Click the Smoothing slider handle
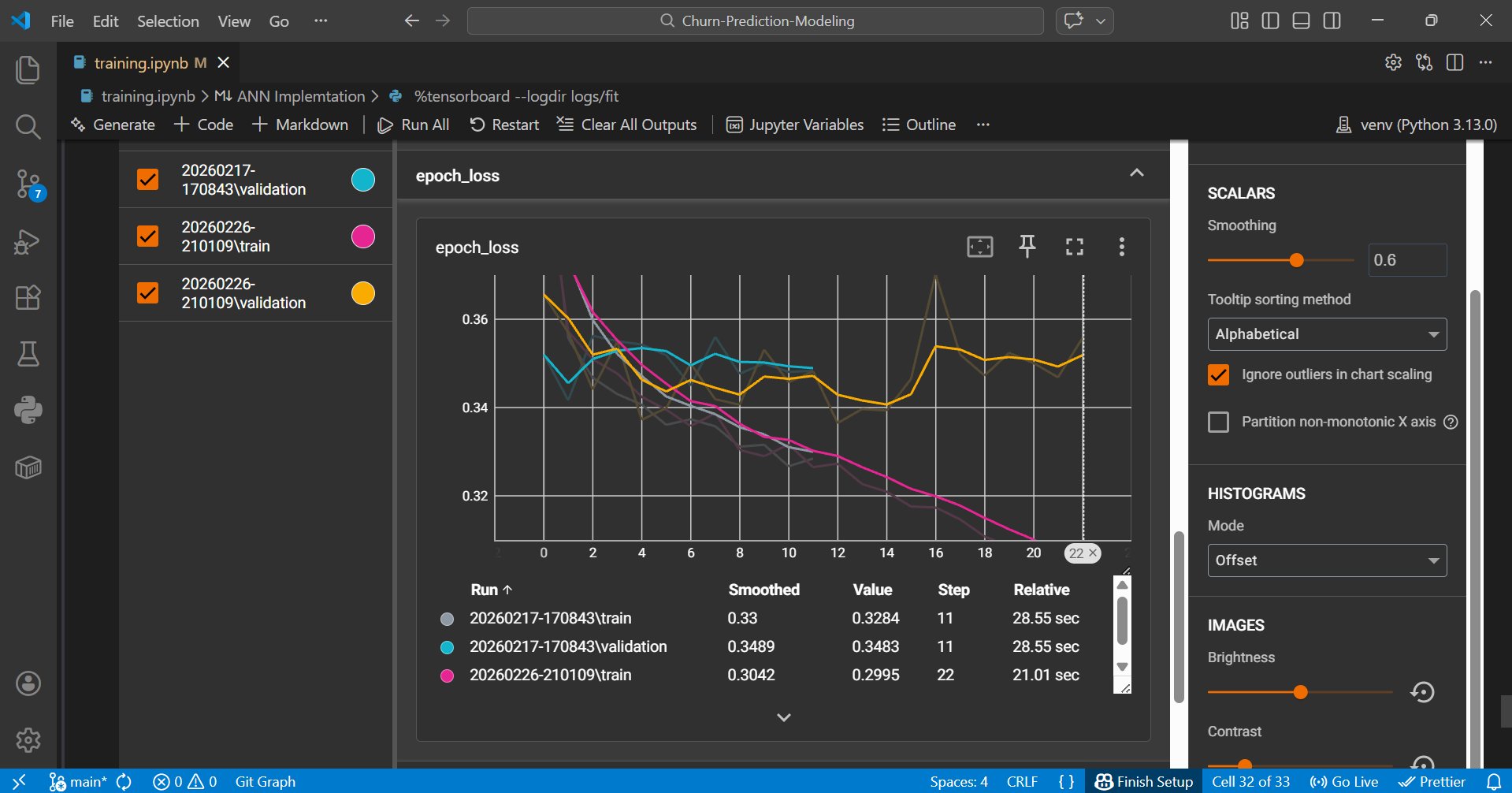The height and width of the screenshot is (793, 1512). tap(1296, 260)
